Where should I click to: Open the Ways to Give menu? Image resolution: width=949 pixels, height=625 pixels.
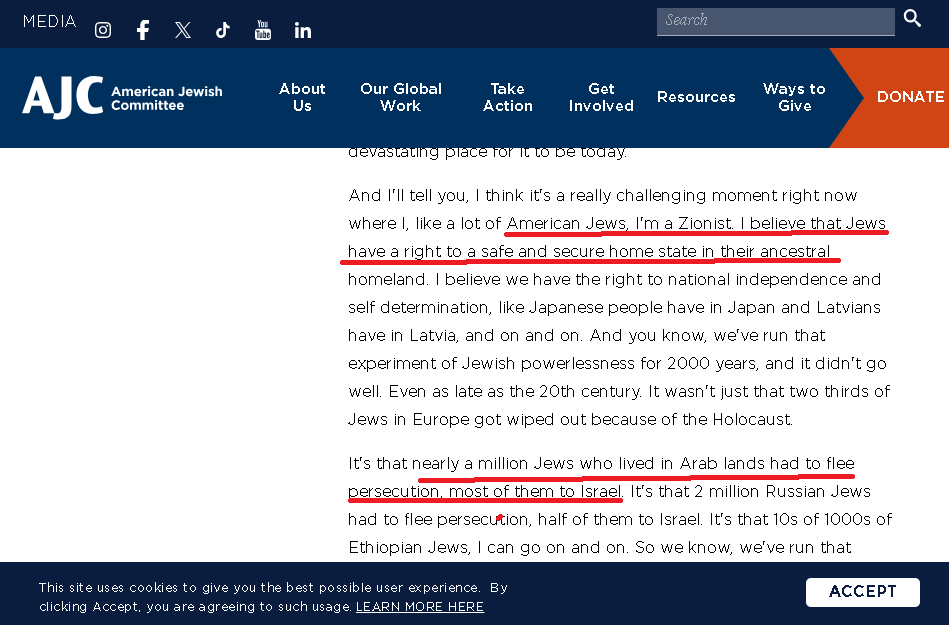click(794, 97)
